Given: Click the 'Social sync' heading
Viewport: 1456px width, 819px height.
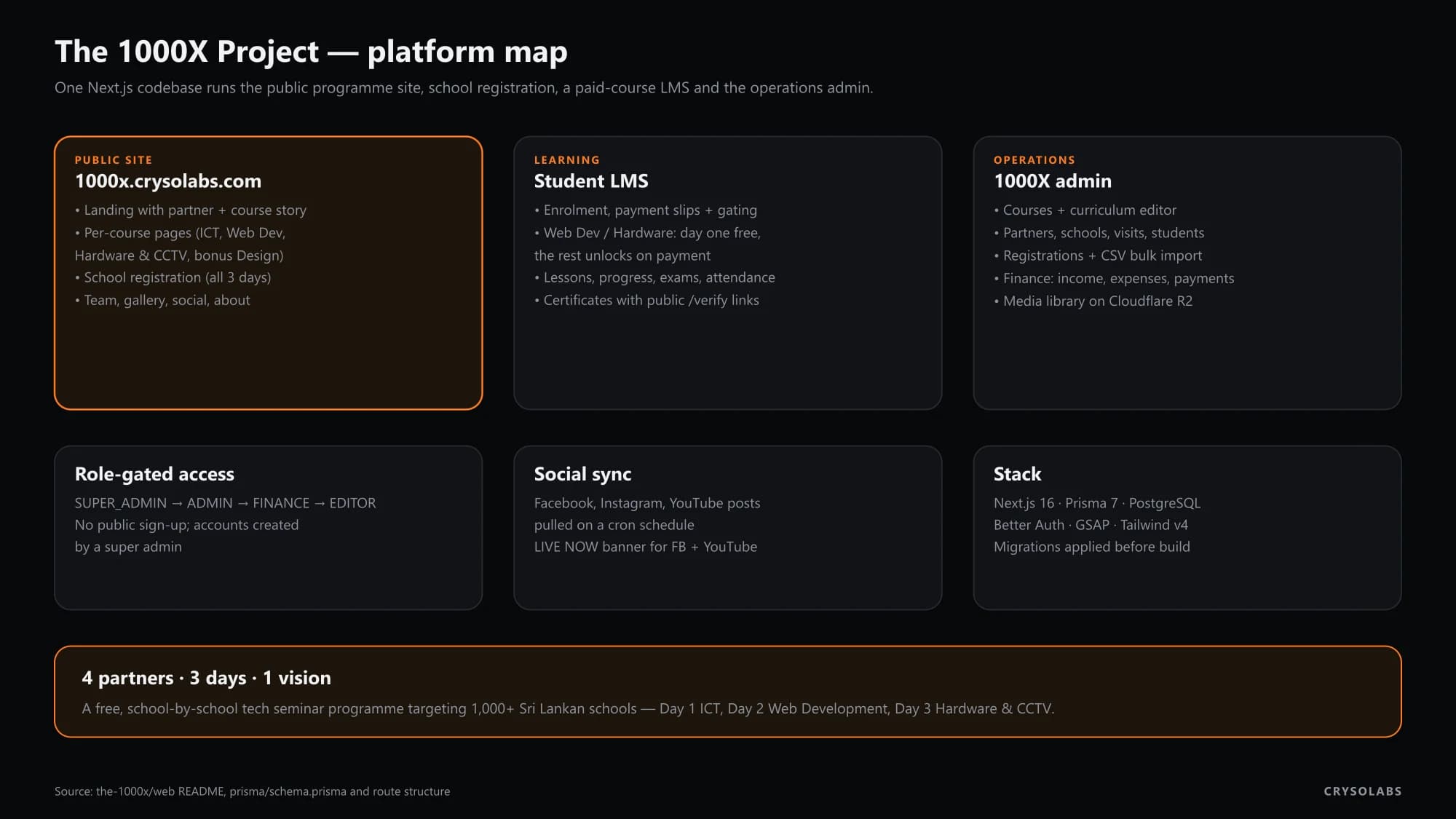Looking at the screenshot, I should point(582,475).
